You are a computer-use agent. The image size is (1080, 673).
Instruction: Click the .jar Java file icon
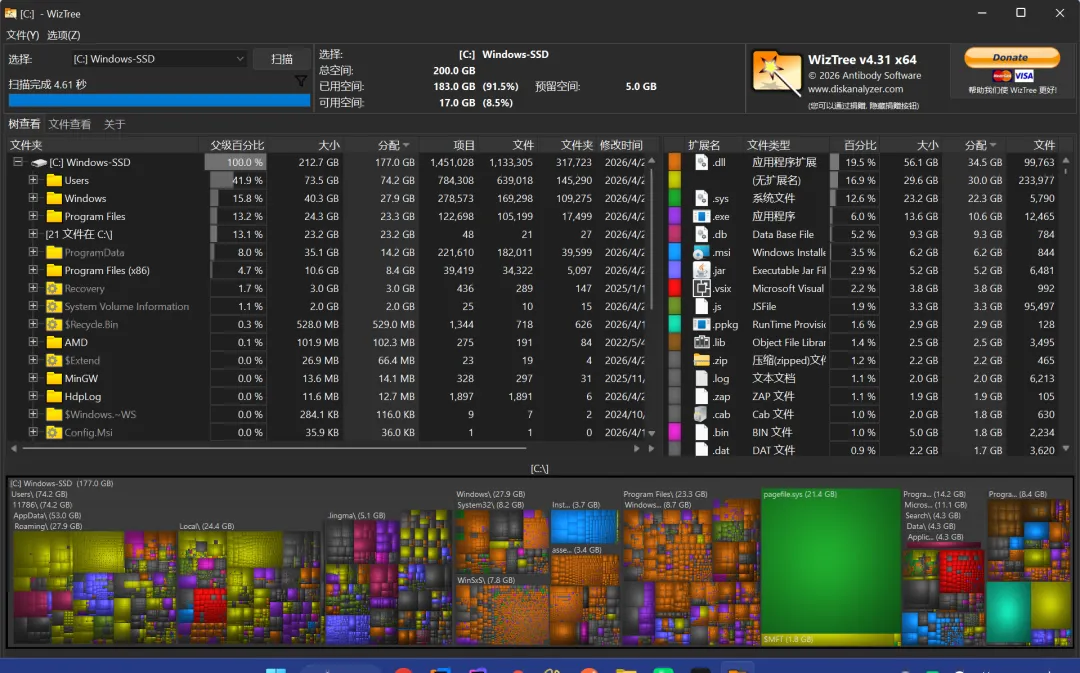[701, 271]
